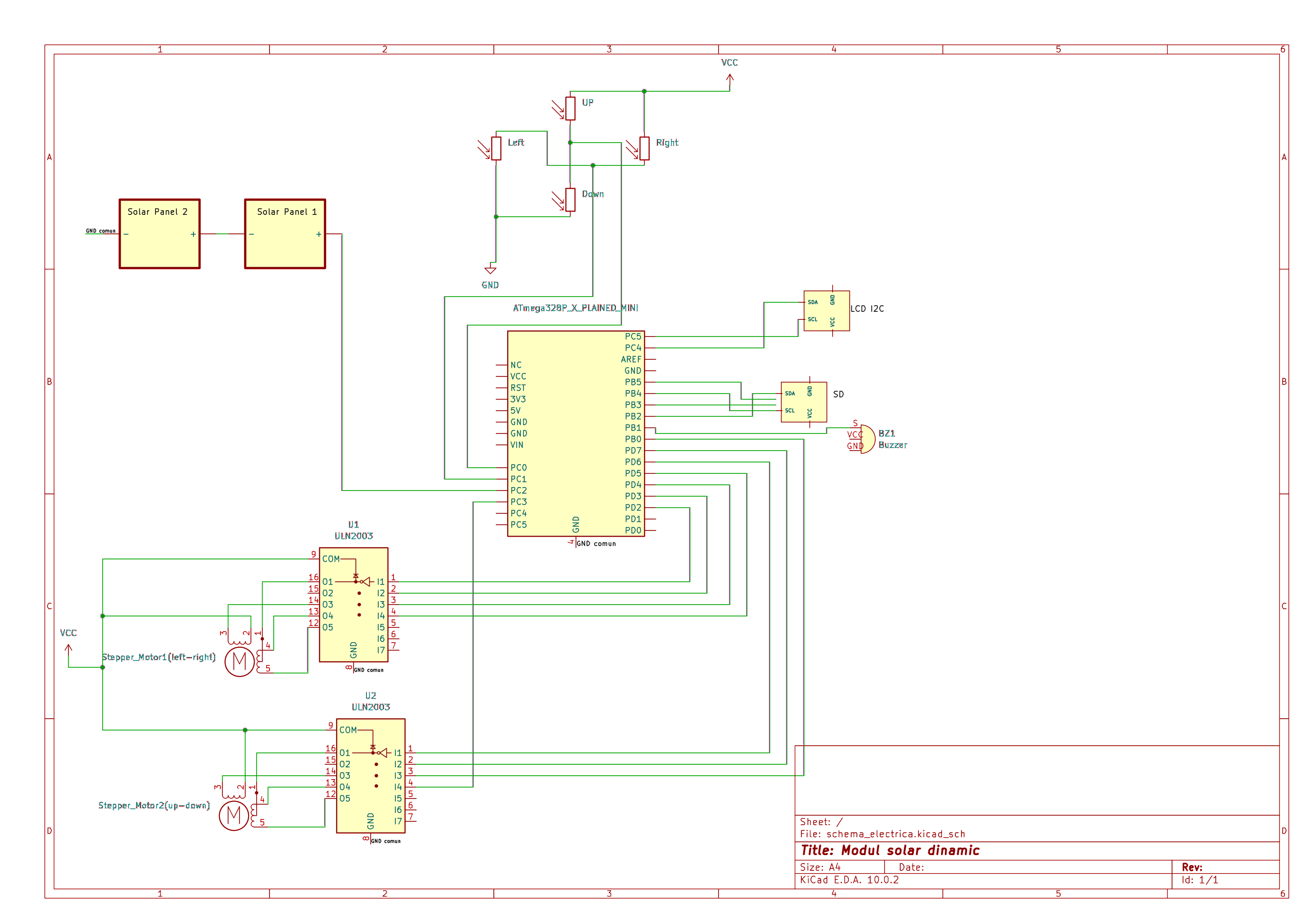The height and width of the screenshot is (924, 1307).
Task: Click the ATmega328P_X_PLAINED_MINI label
Action: (576, 308)
